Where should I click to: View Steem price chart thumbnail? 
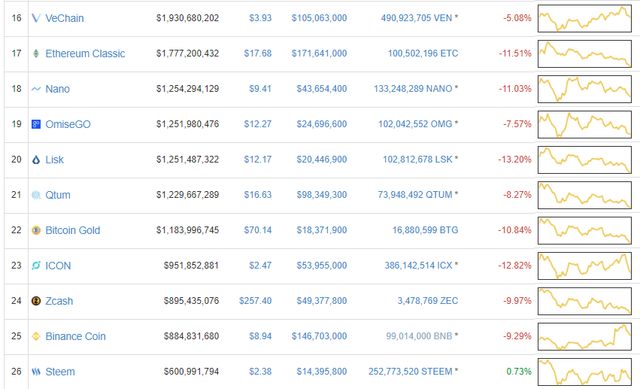coord(584,372)
